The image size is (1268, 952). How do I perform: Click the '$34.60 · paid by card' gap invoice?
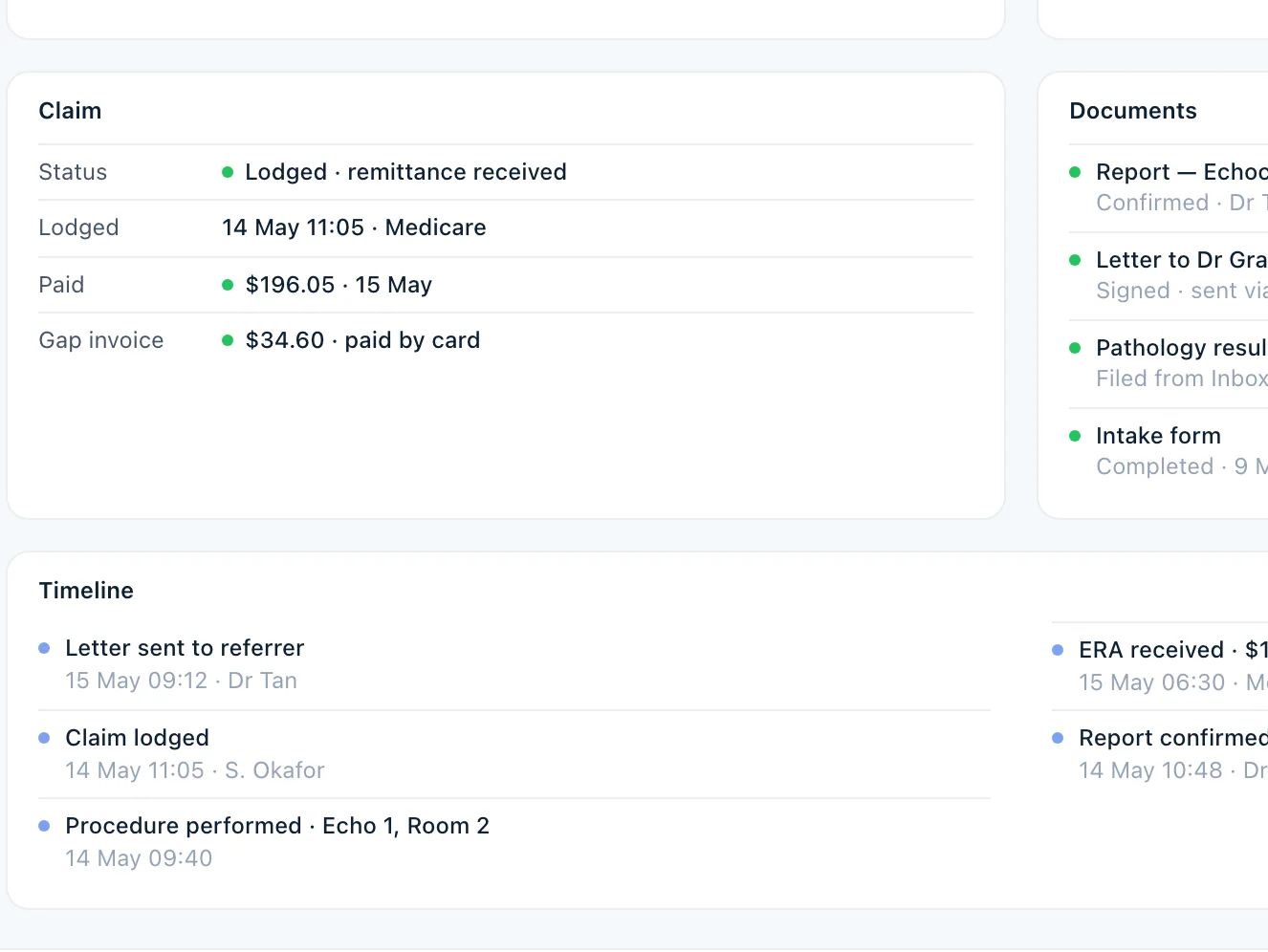tap(362, 340)
